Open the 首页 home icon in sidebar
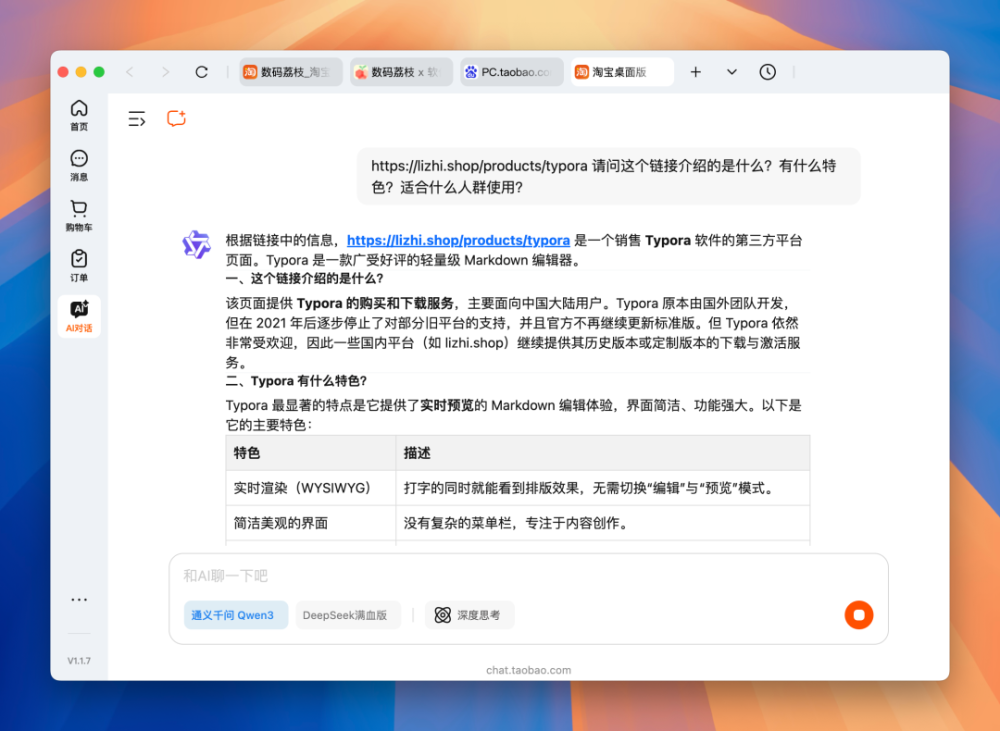This screenshot has height=731, width=1000. coord(79,115)
